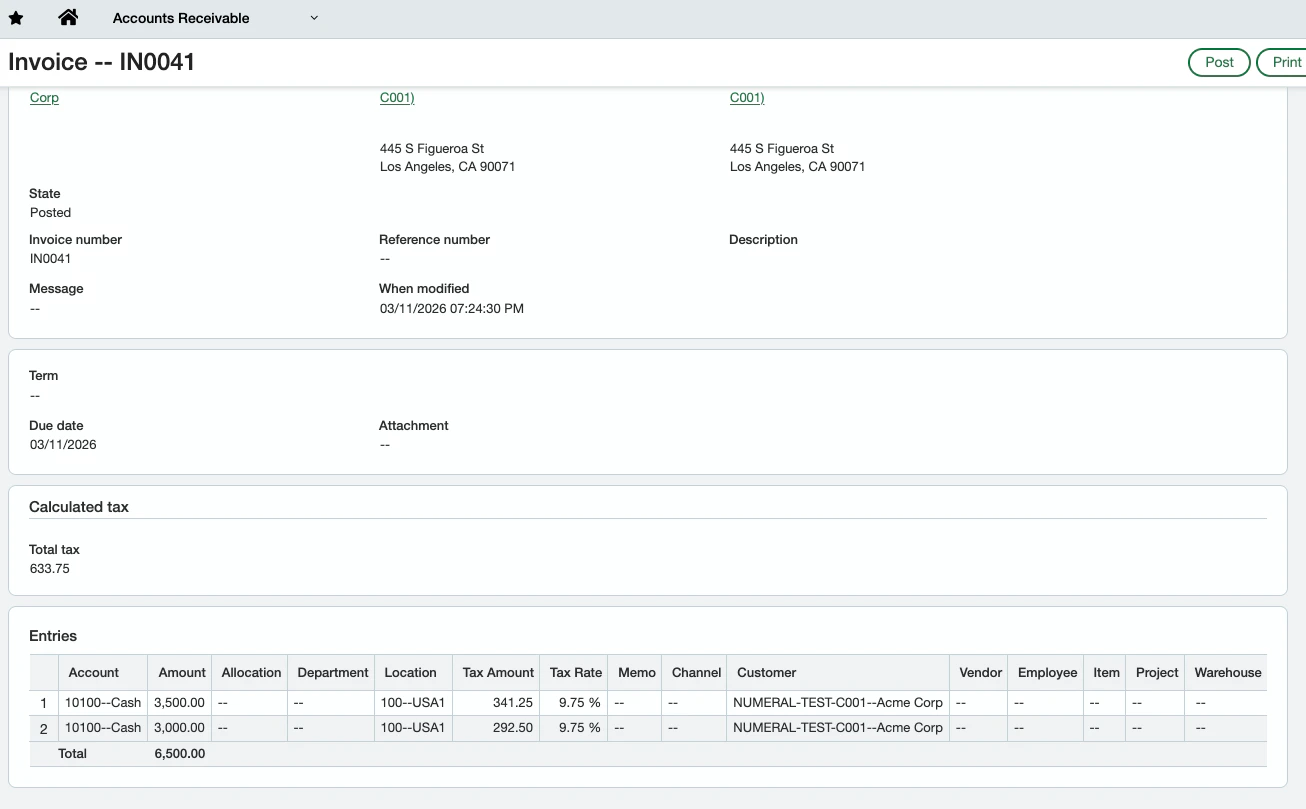Click the 9.75 % tax rate in row 1
Screen dimensions: 1306x809
[579, 703]
